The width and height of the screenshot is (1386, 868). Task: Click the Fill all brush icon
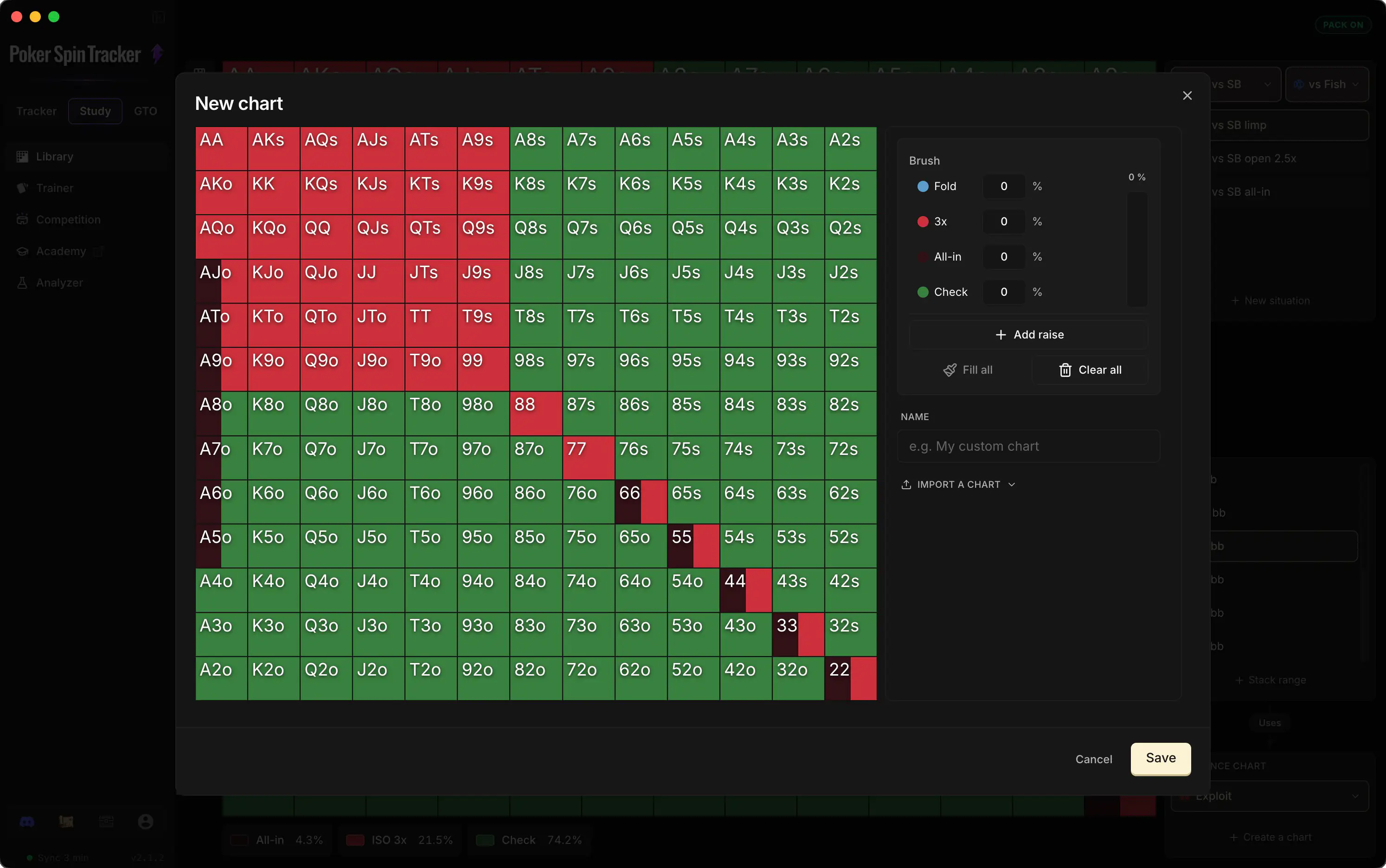(950, 370)
